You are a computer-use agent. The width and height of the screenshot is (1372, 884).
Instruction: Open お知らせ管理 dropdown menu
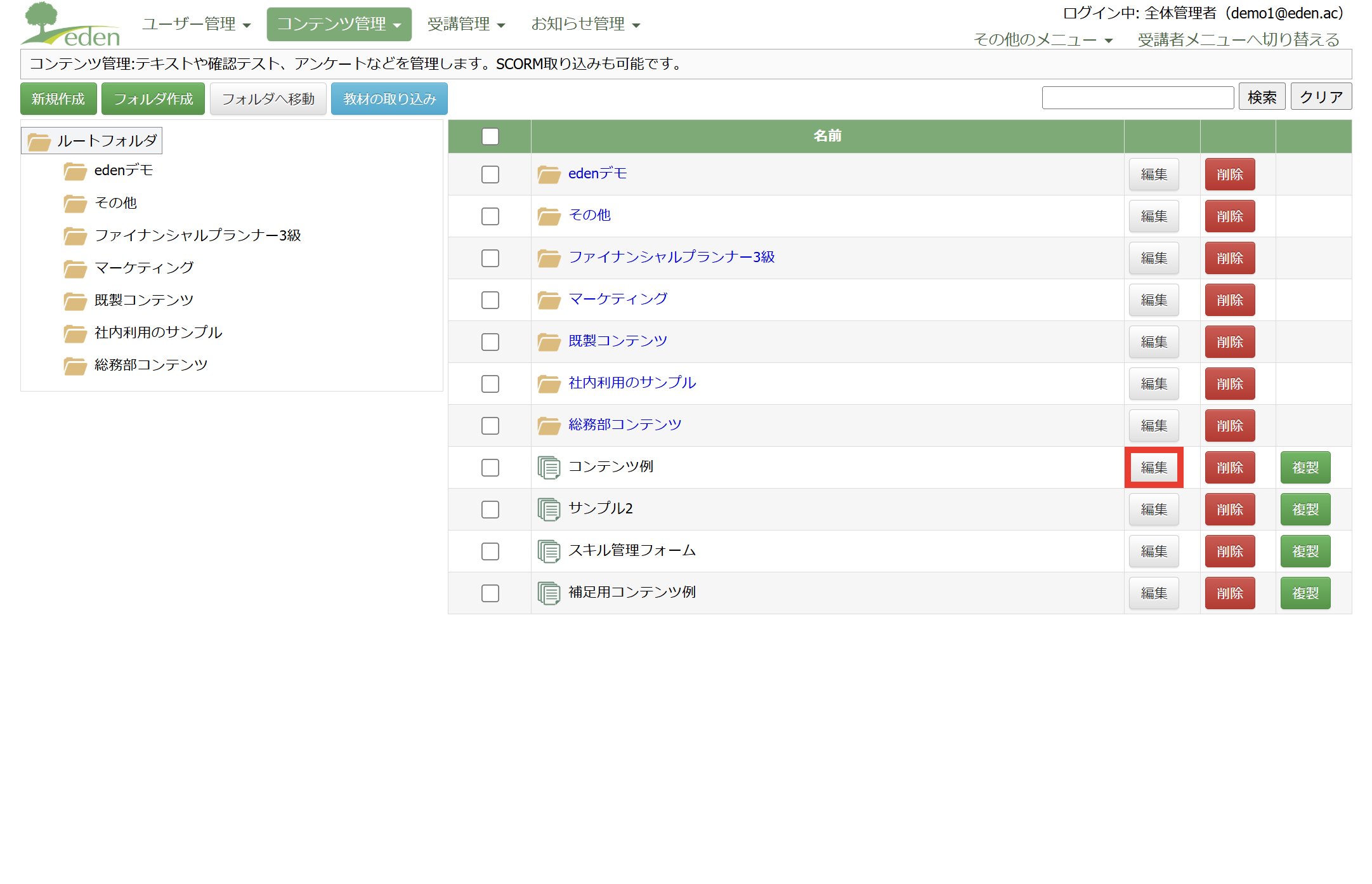(x=585, y=24)
